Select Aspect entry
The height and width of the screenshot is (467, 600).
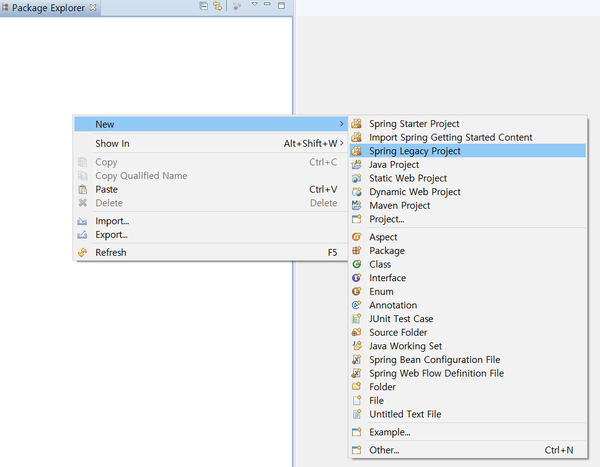point(468,237)
